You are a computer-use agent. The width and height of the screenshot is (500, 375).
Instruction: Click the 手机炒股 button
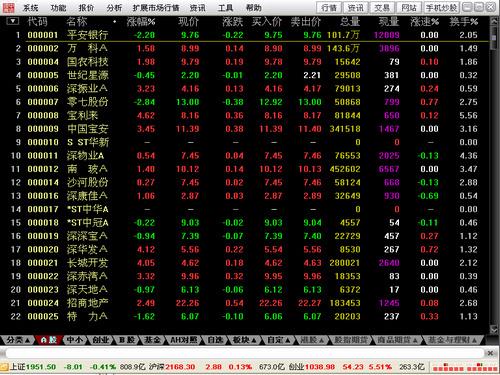442,8
